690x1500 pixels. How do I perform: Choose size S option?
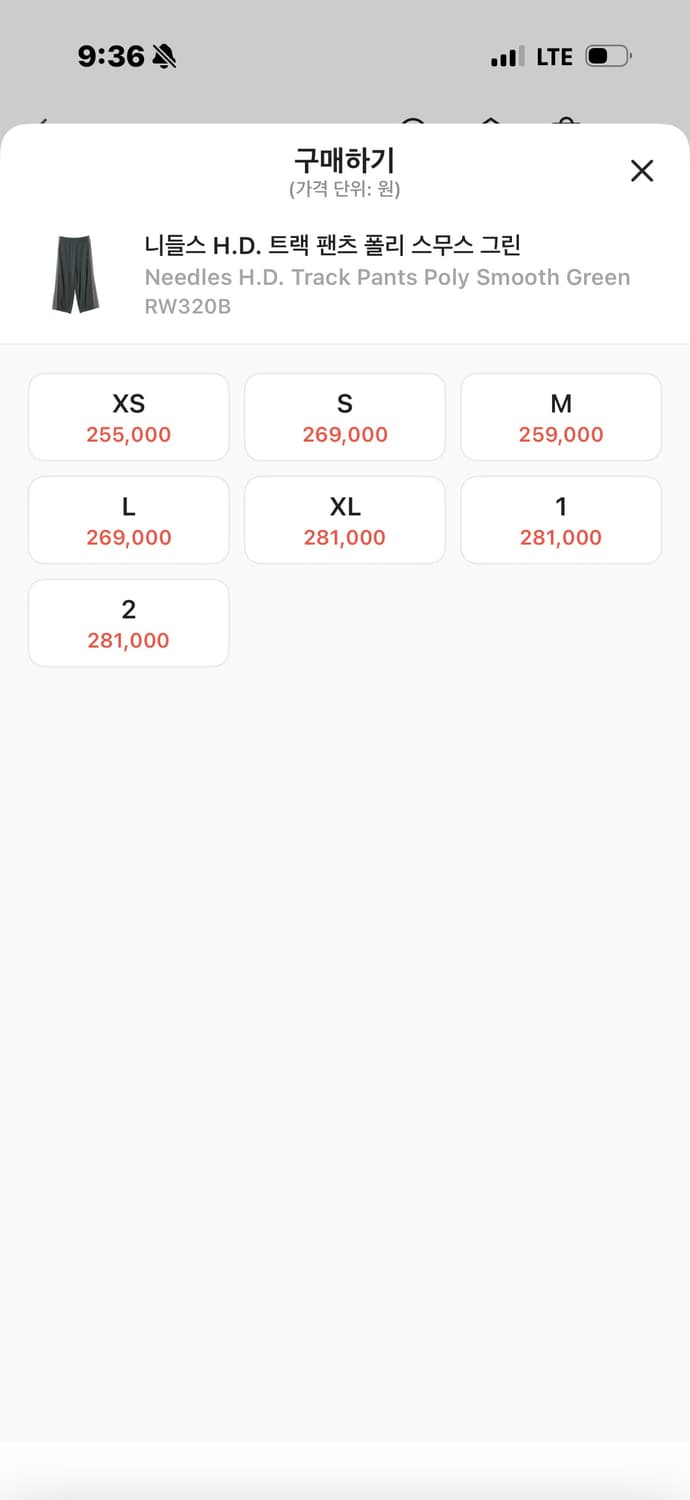(345, 417)
